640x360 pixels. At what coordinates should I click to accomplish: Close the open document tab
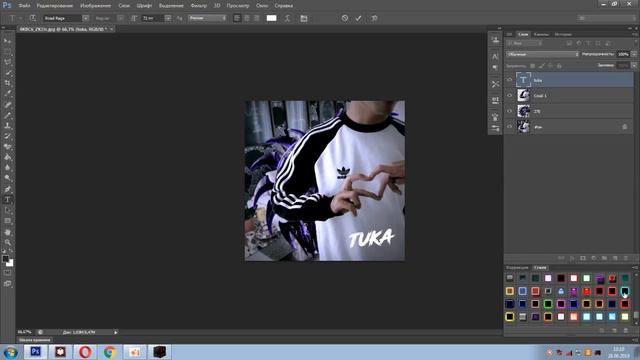point(111,29)
